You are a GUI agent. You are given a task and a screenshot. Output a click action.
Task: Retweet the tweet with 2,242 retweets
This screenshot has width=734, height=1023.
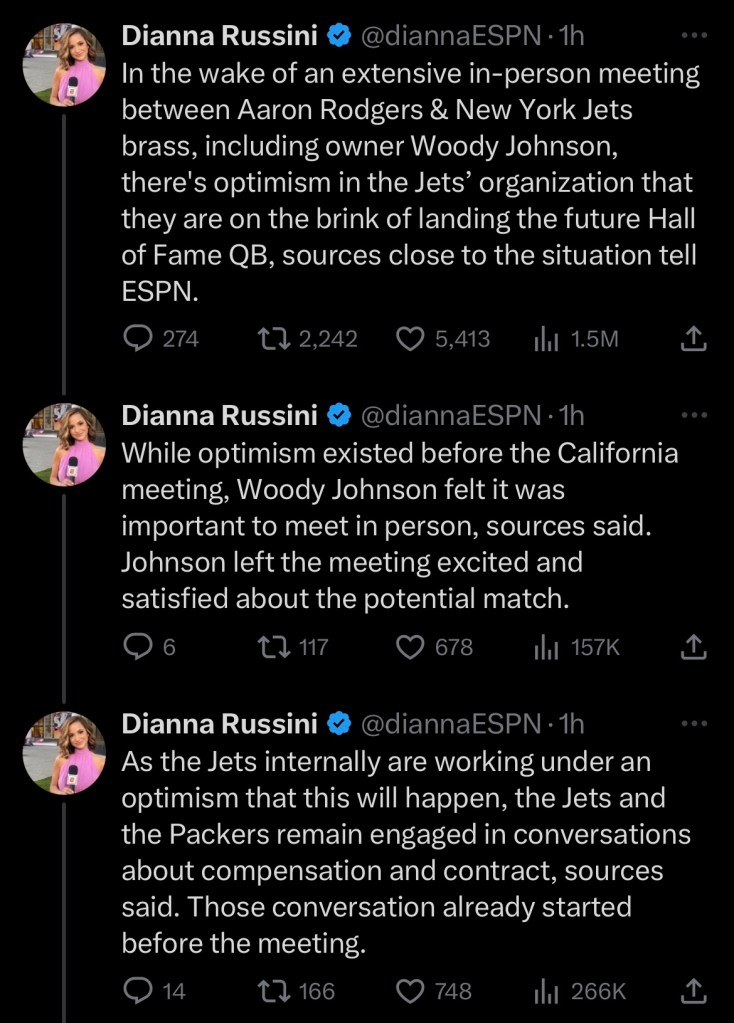(270, 339)
